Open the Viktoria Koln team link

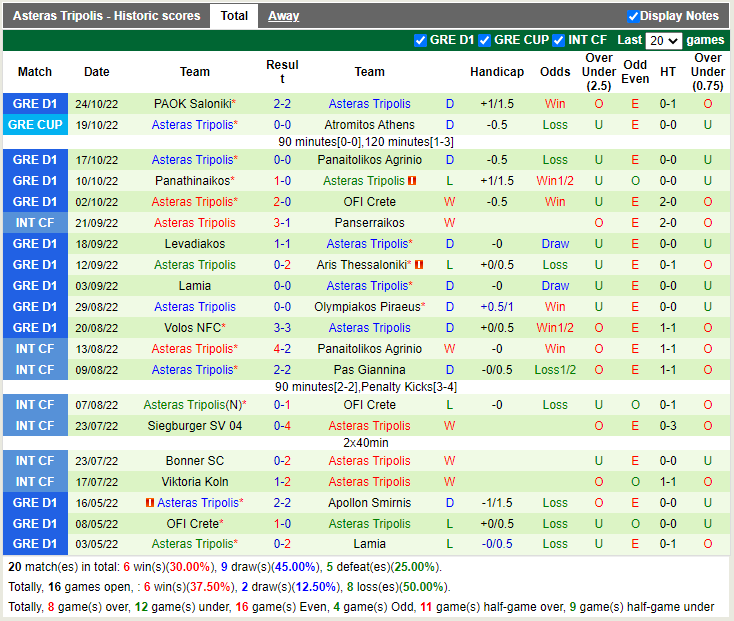[x=195, y=482]
